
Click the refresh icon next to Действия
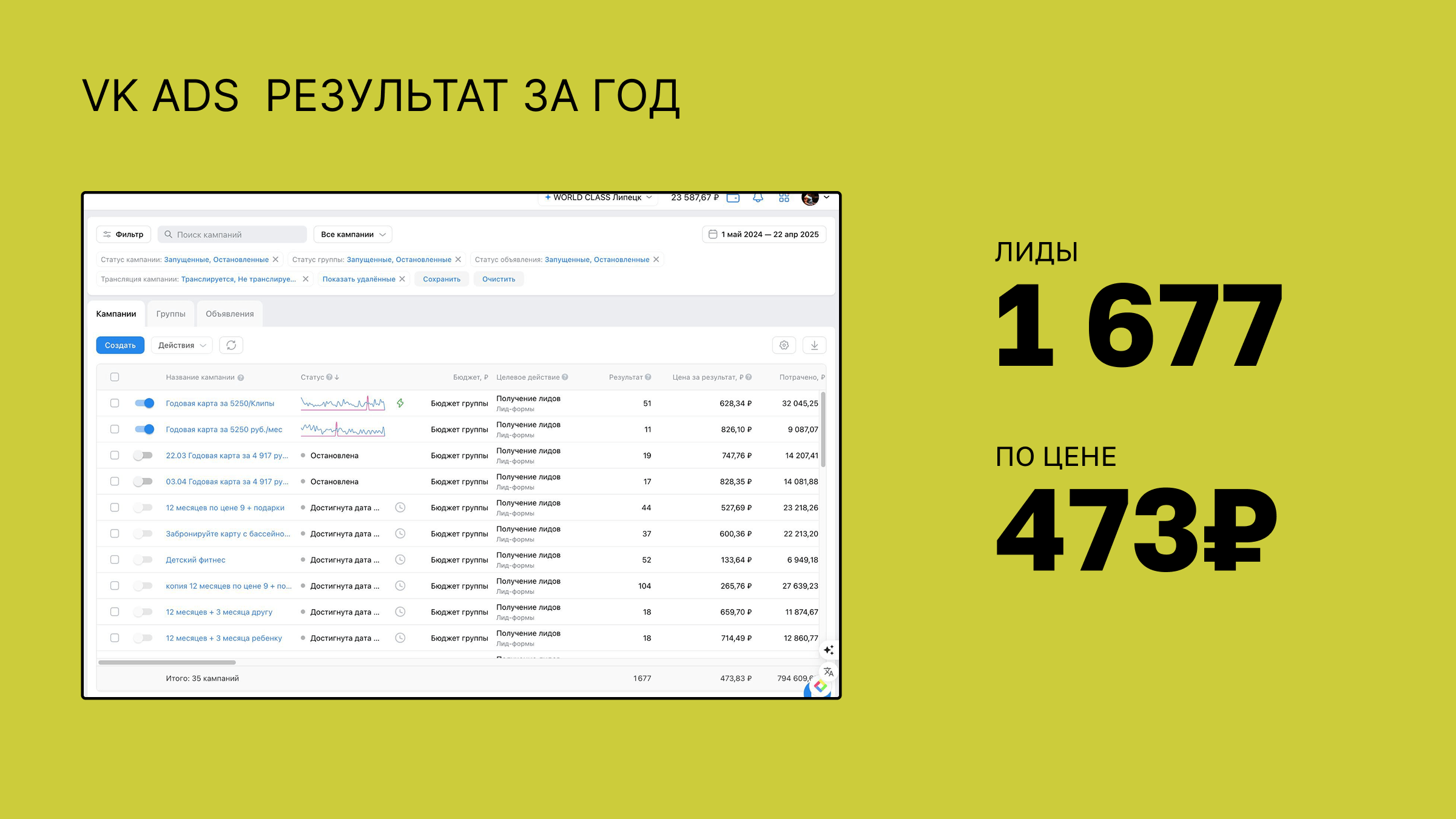pyautogui.click(x=231, y=345)
